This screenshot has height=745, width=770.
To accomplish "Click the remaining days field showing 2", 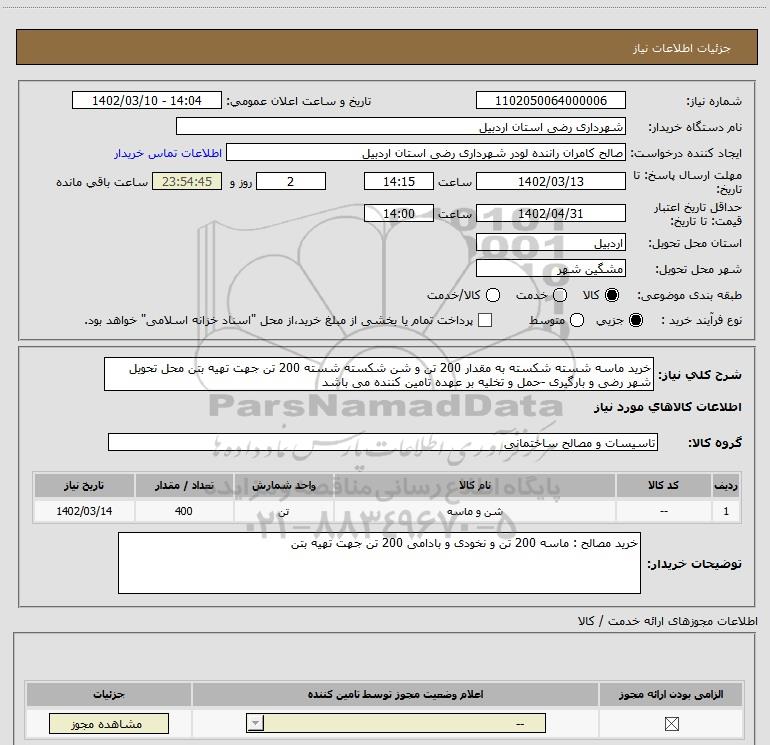I will coord(291,181).
